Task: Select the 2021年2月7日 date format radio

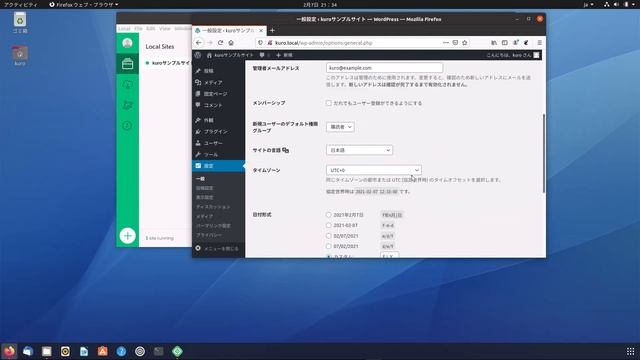Action: click(329, 214)
